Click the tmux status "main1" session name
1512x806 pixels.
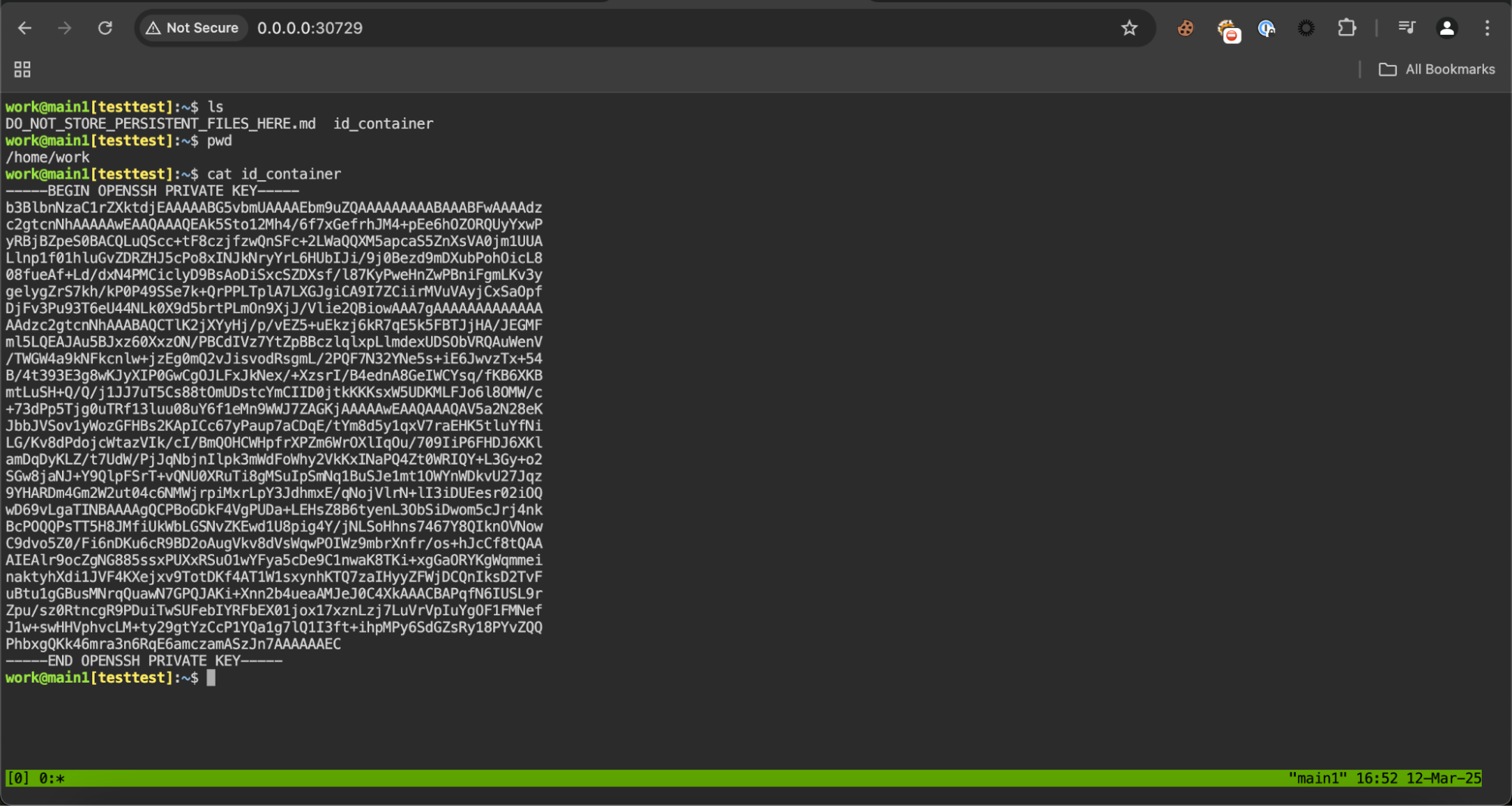[x=1318, y=778]
